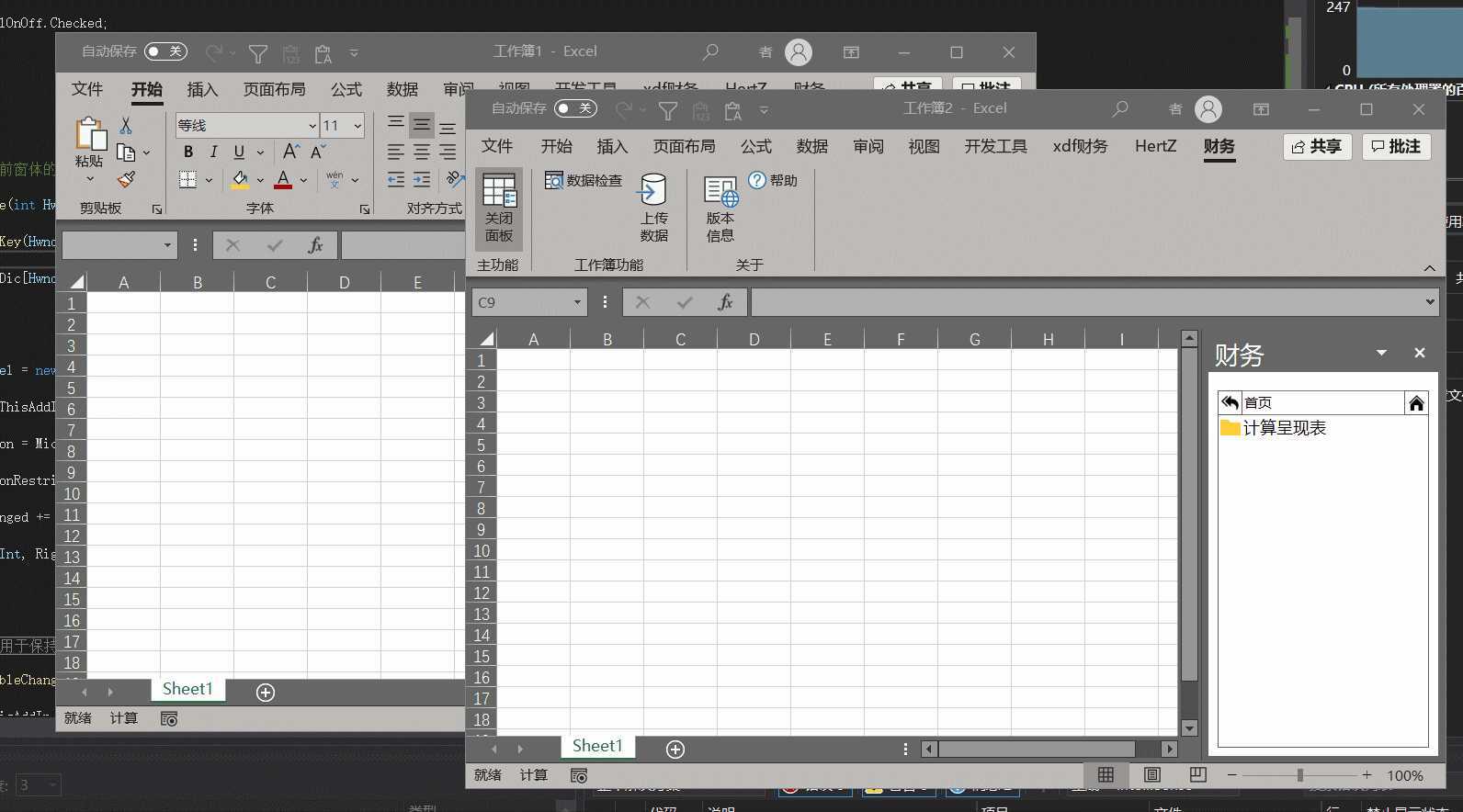Click cut scissors icon in 工作簿1

(126, 126)
